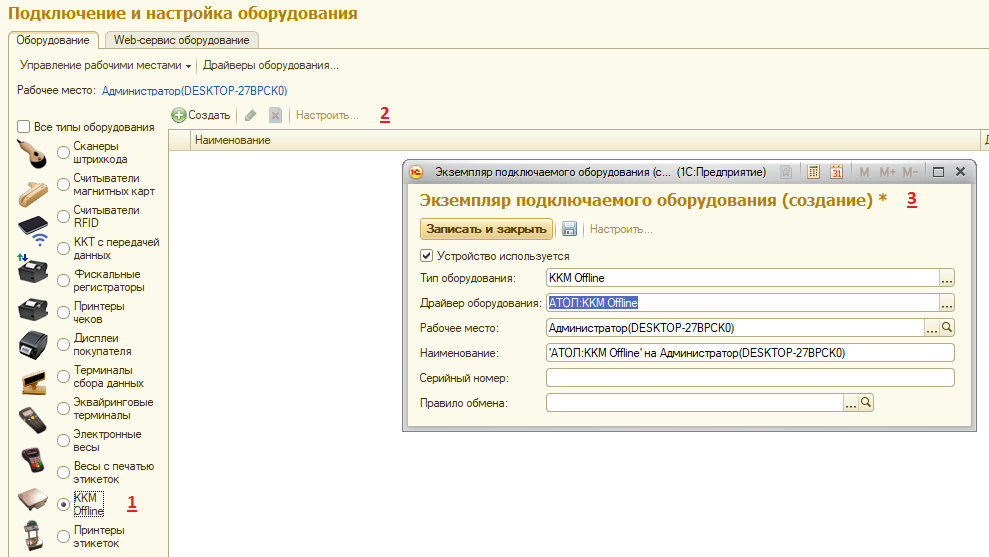Click Создать label in toolbar
The height and width of the screenshot is (557, 989).
click(x=209, y=115)
